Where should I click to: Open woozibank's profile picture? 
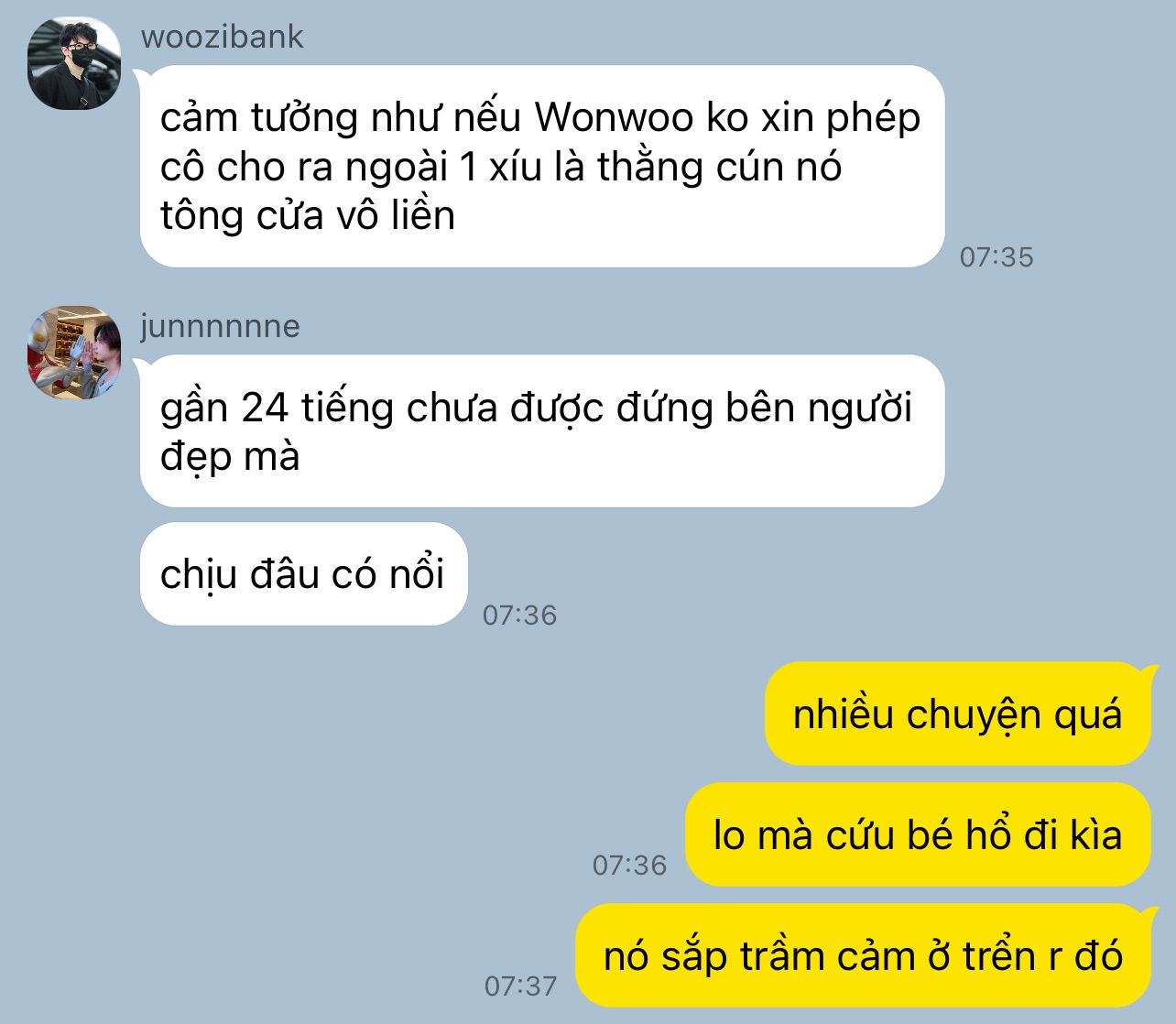[74, 64]
